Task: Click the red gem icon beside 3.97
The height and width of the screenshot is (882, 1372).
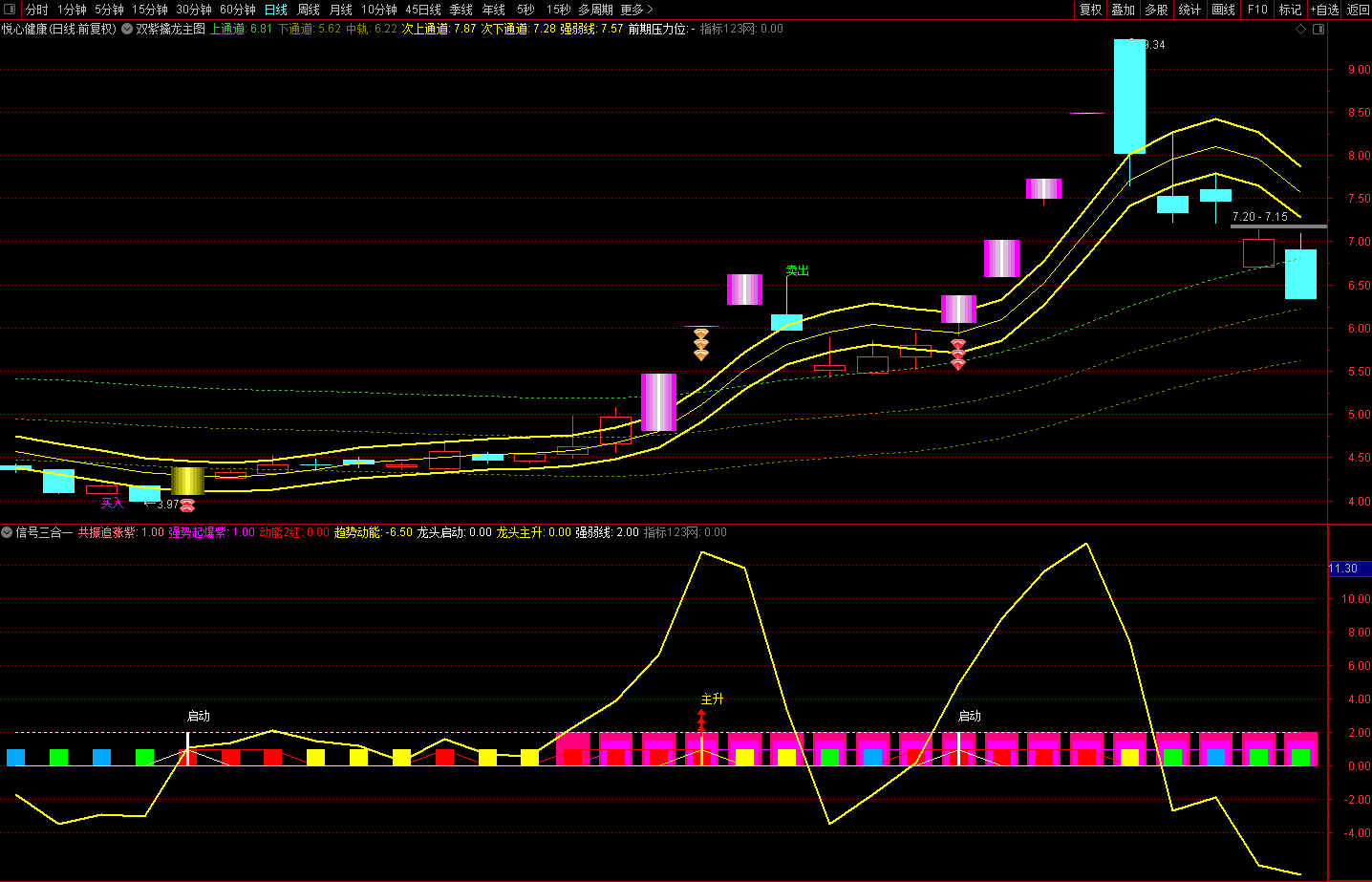Action: tap(187, 505)
